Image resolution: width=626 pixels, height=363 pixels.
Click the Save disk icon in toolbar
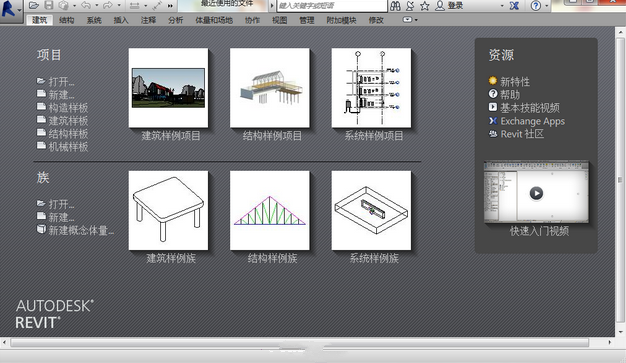coord(49,6)
